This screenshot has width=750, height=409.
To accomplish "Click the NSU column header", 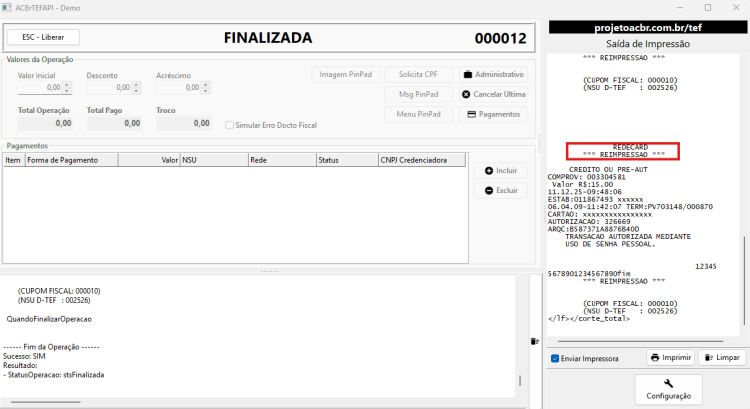I will pos(214,160).
